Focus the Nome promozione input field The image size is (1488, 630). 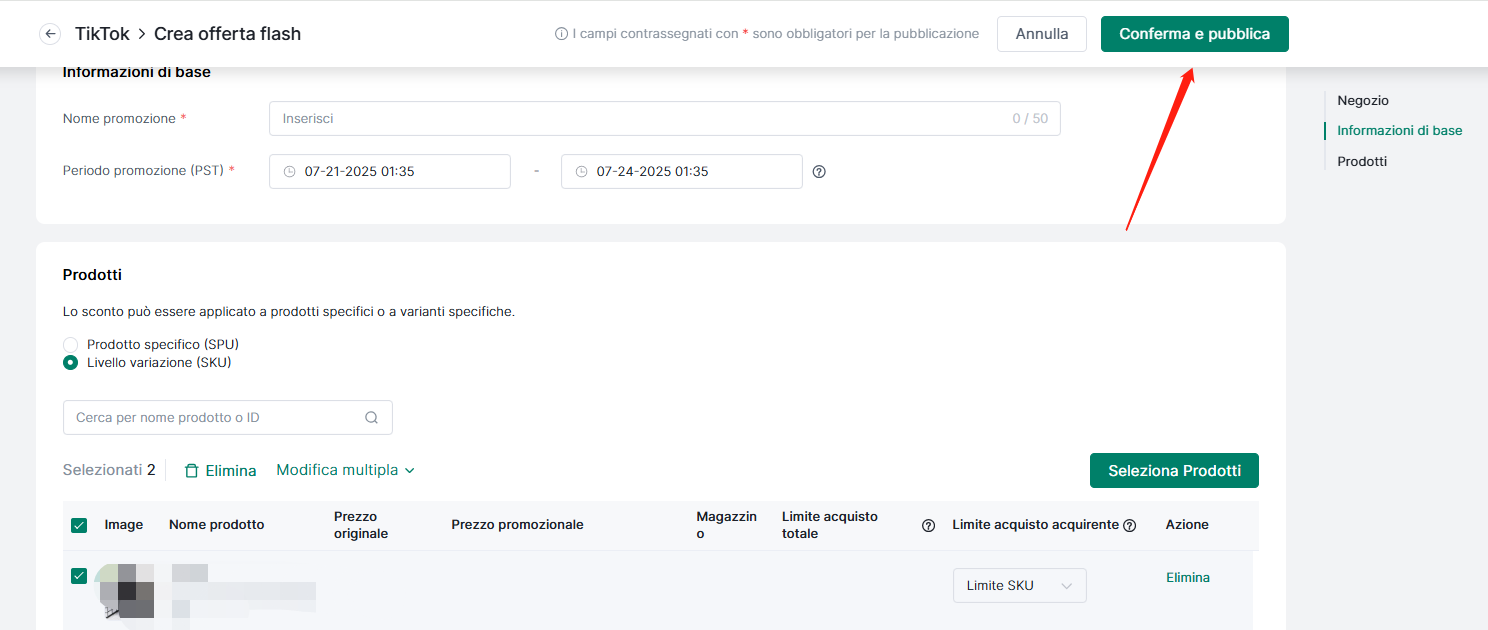664,118
